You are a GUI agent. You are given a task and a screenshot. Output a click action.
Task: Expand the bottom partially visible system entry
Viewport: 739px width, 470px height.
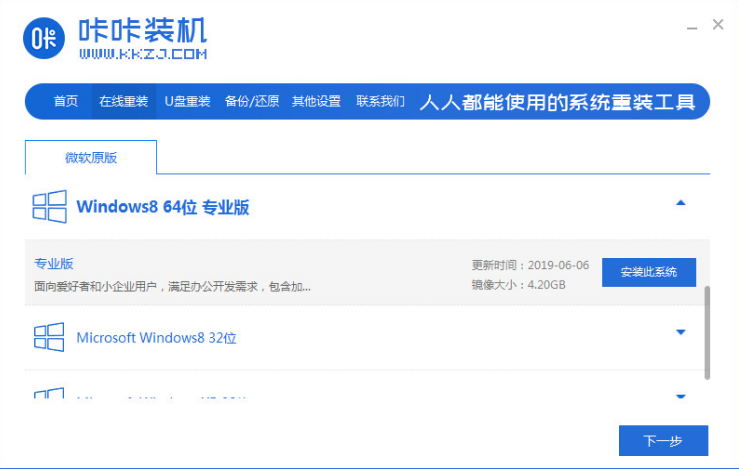(681, 396)
